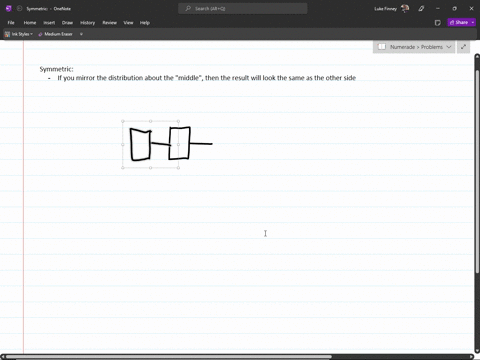Click the full page view expand icon
This screenshot has width=480, height=360.
point(463,47)
